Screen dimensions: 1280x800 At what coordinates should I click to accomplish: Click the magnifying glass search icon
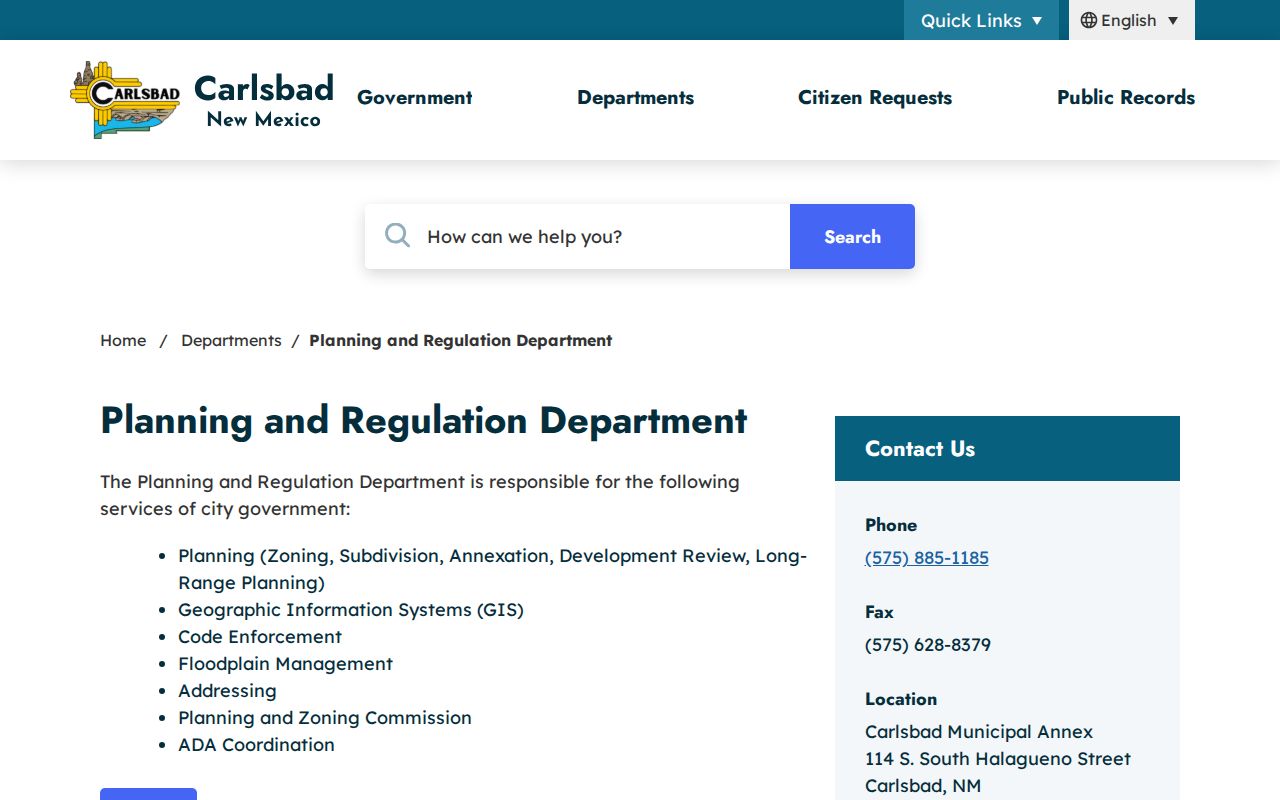[397, 236]
